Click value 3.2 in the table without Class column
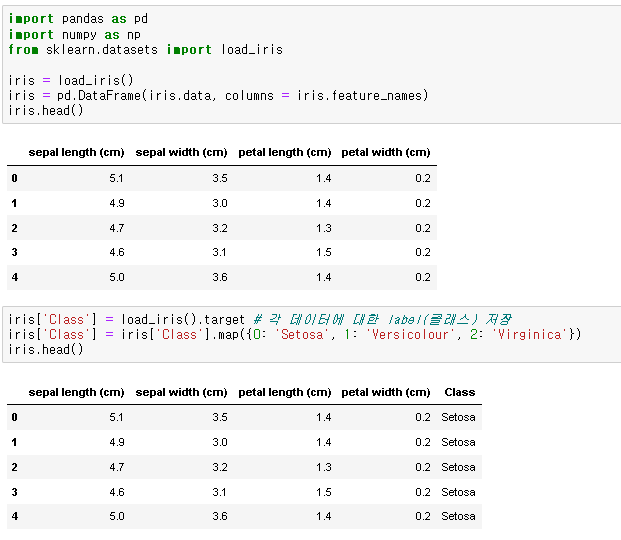Image resolution: width=621 pixels, height=540 pixels. point(220,228)
